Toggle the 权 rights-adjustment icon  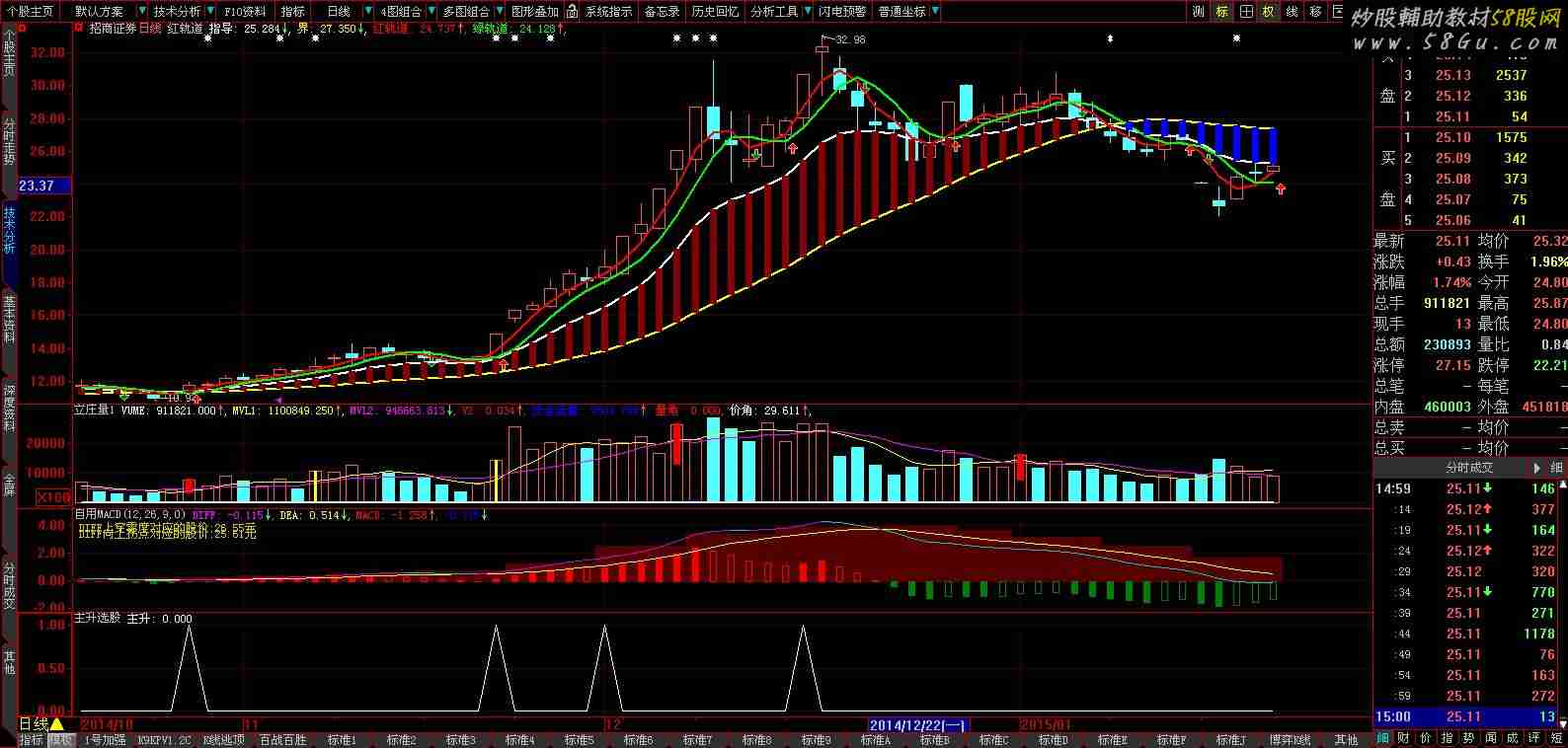(1269, 12)
